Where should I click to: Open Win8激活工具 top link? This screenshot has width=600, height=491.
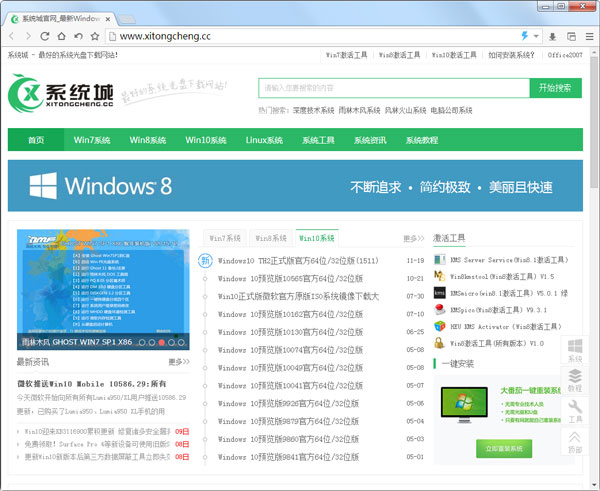pos(399,55)
